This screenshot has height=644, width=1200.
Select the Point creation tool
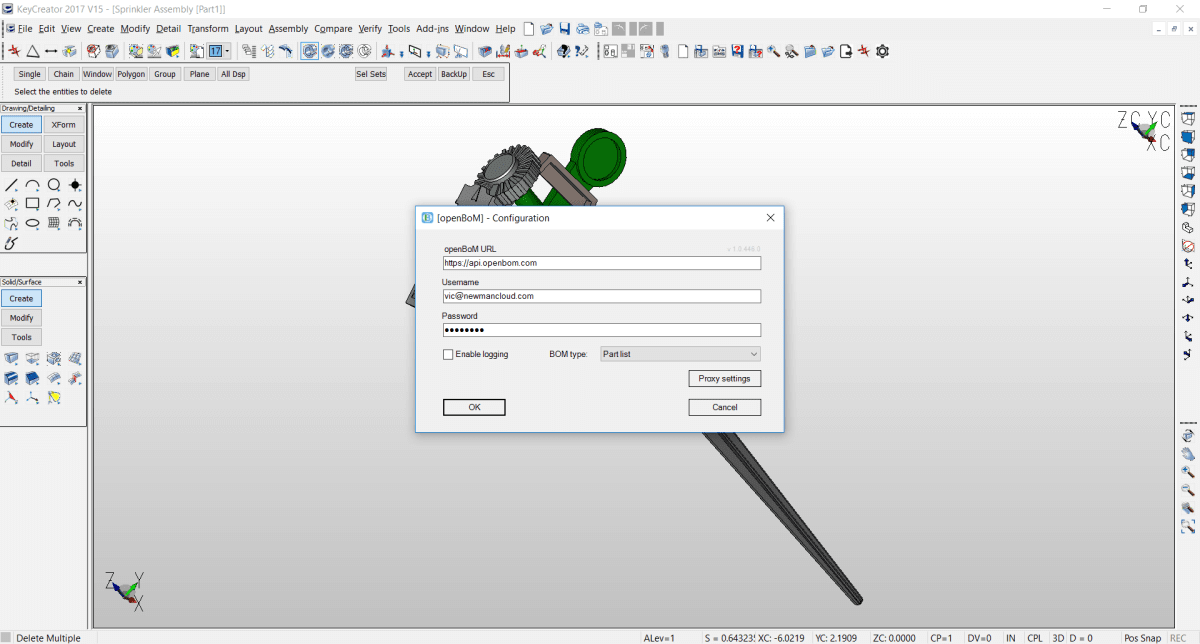click(x=75, y=185)
